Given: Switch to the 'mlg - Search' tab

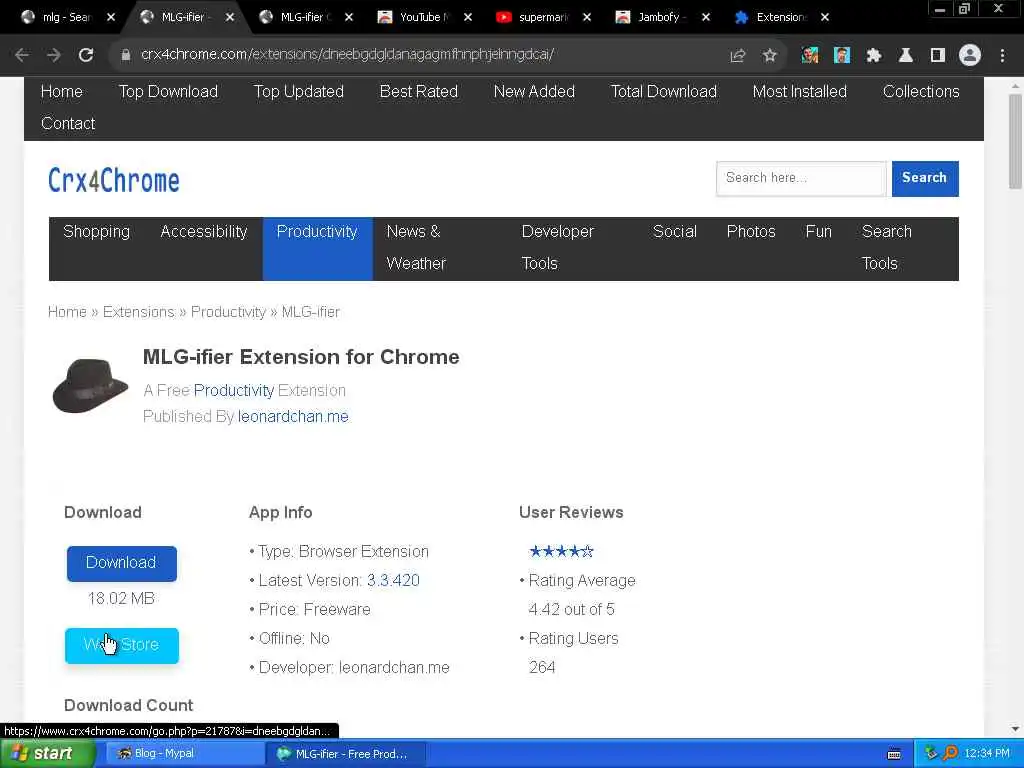Looking at the screenshot, I should tap(65, 18).
